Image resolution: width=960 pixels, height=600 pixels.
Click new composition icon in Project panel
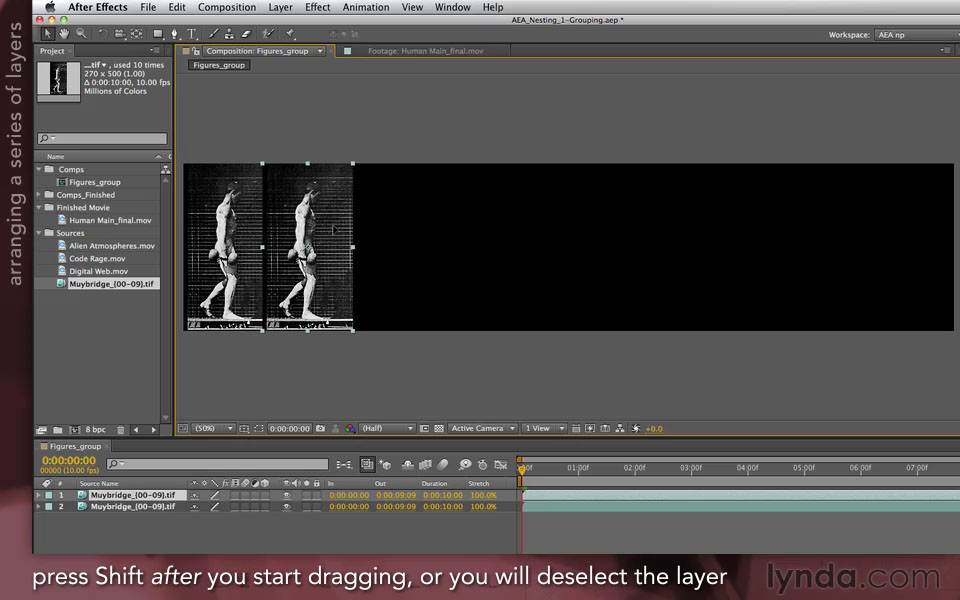tap(75, 430)
